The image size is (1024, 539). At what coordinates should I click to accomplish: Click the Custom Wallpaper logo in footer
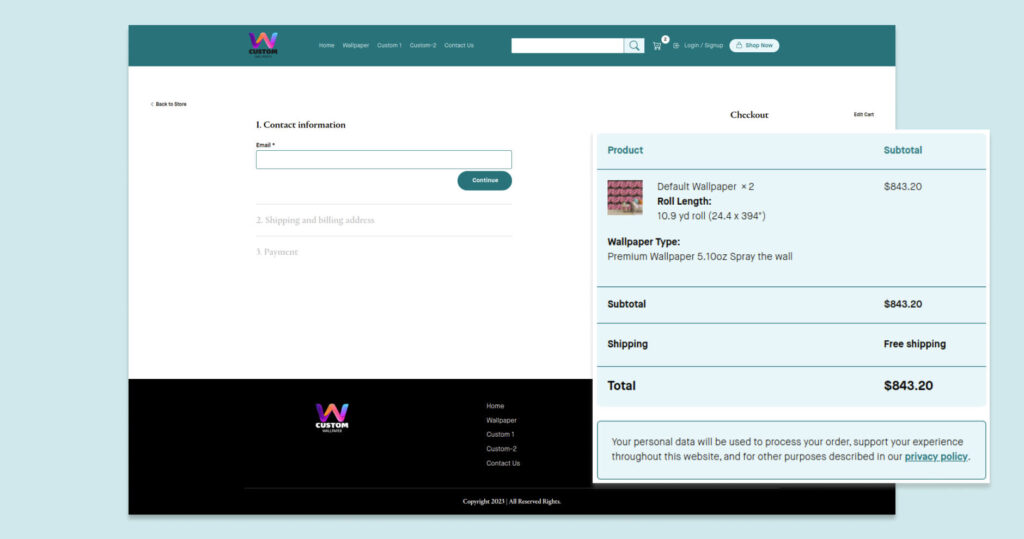pyautogui.click(x=332, y=417)
